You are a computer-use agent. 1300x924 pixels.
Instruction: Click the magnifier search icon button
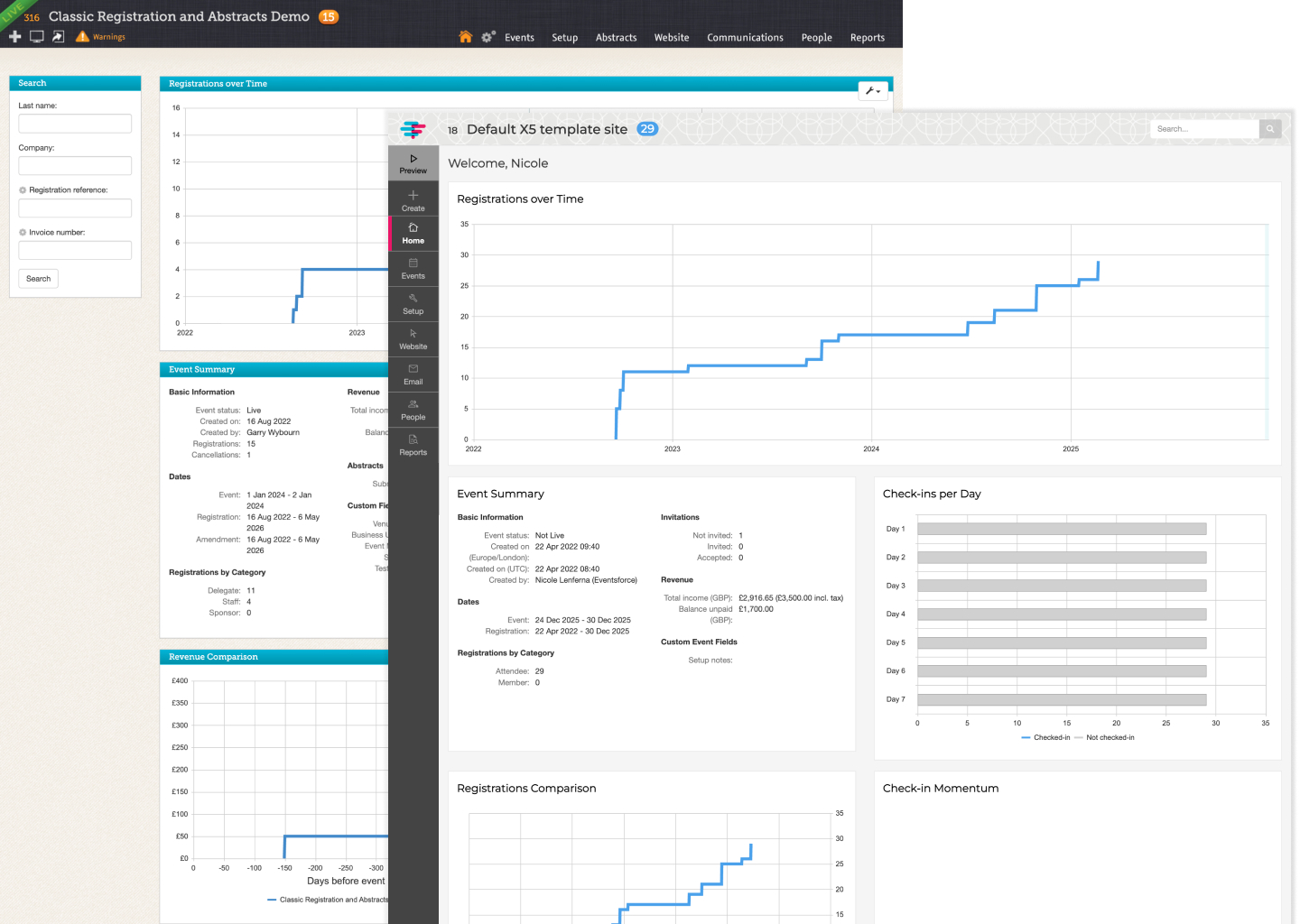[x=1270, y=129]
